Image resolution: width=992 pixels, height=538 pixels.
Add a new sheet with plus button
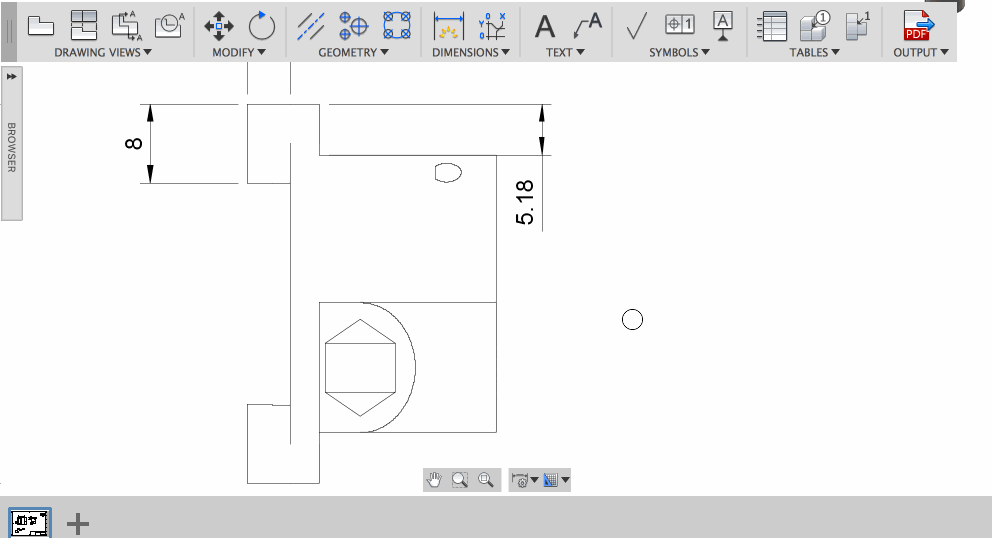click(78, 523)
